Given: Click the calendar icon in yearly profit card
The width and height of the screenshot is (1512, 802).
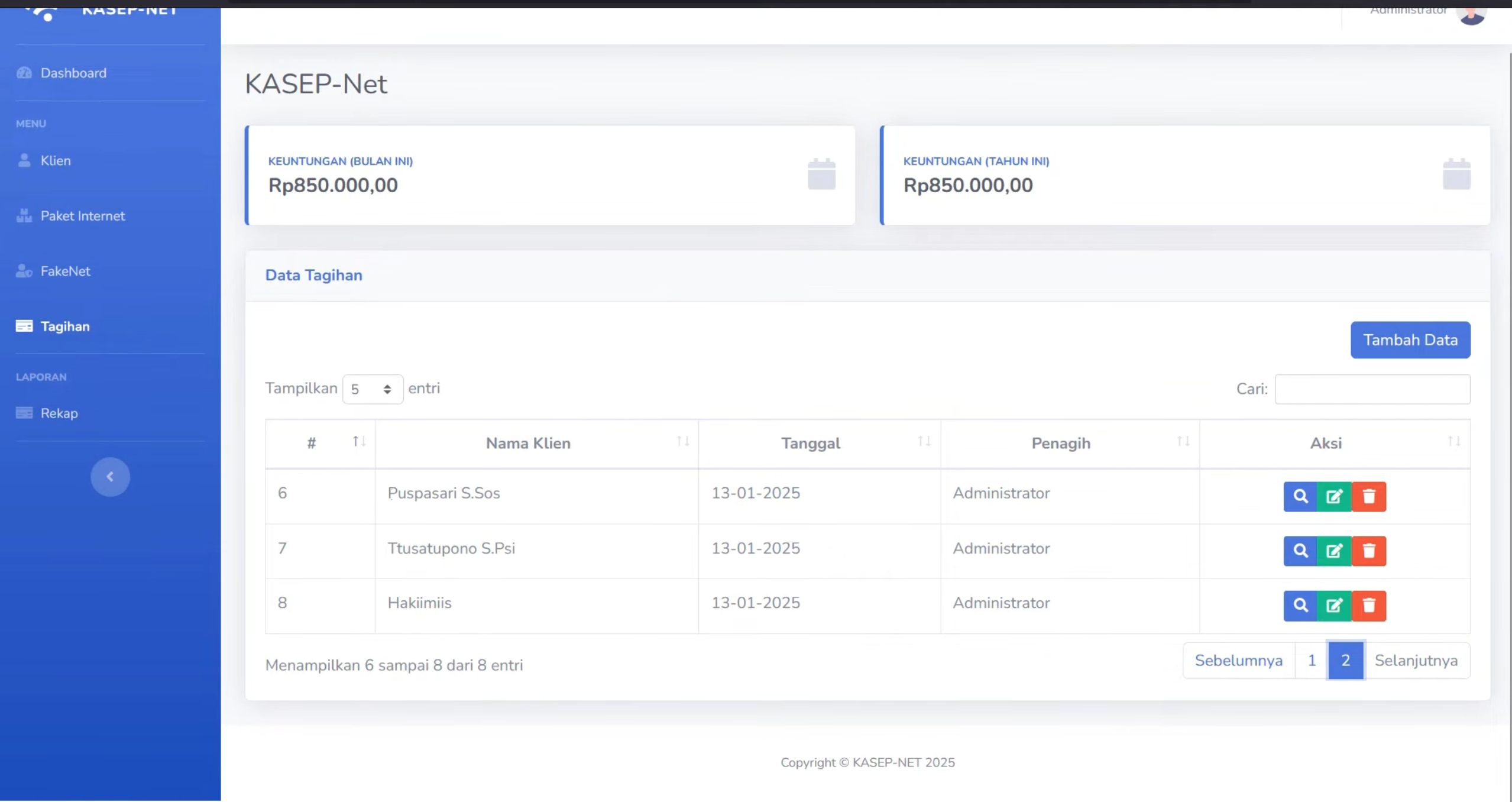Looking at the screenshot, I should [x=1456, y=174].
